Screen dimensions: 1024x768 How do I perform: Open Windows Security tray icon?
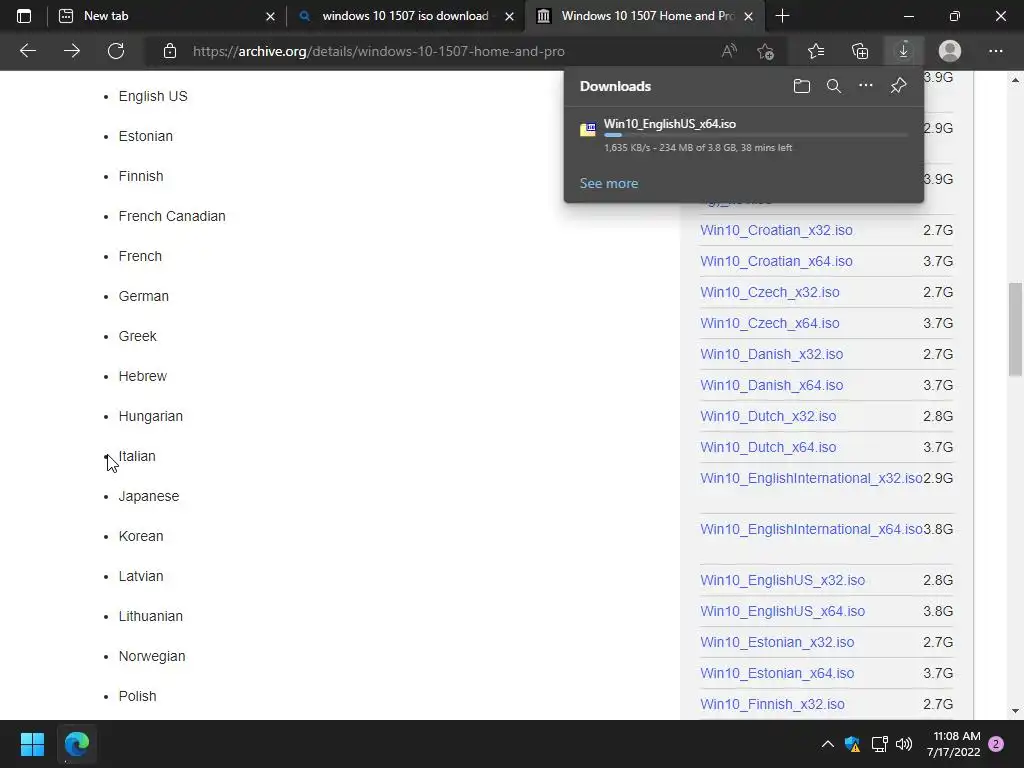(x=852, y=744)
